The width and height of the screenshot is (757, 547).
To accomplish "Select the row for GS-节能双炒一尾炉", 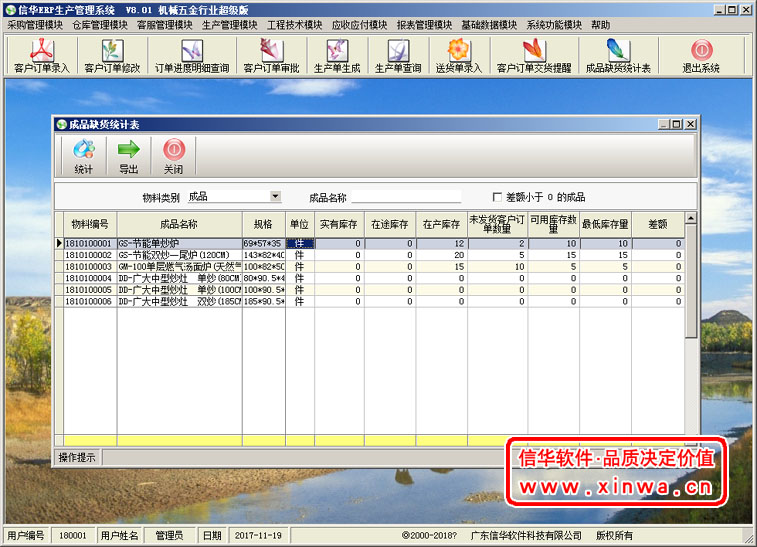I will click(x=178, y=255).
